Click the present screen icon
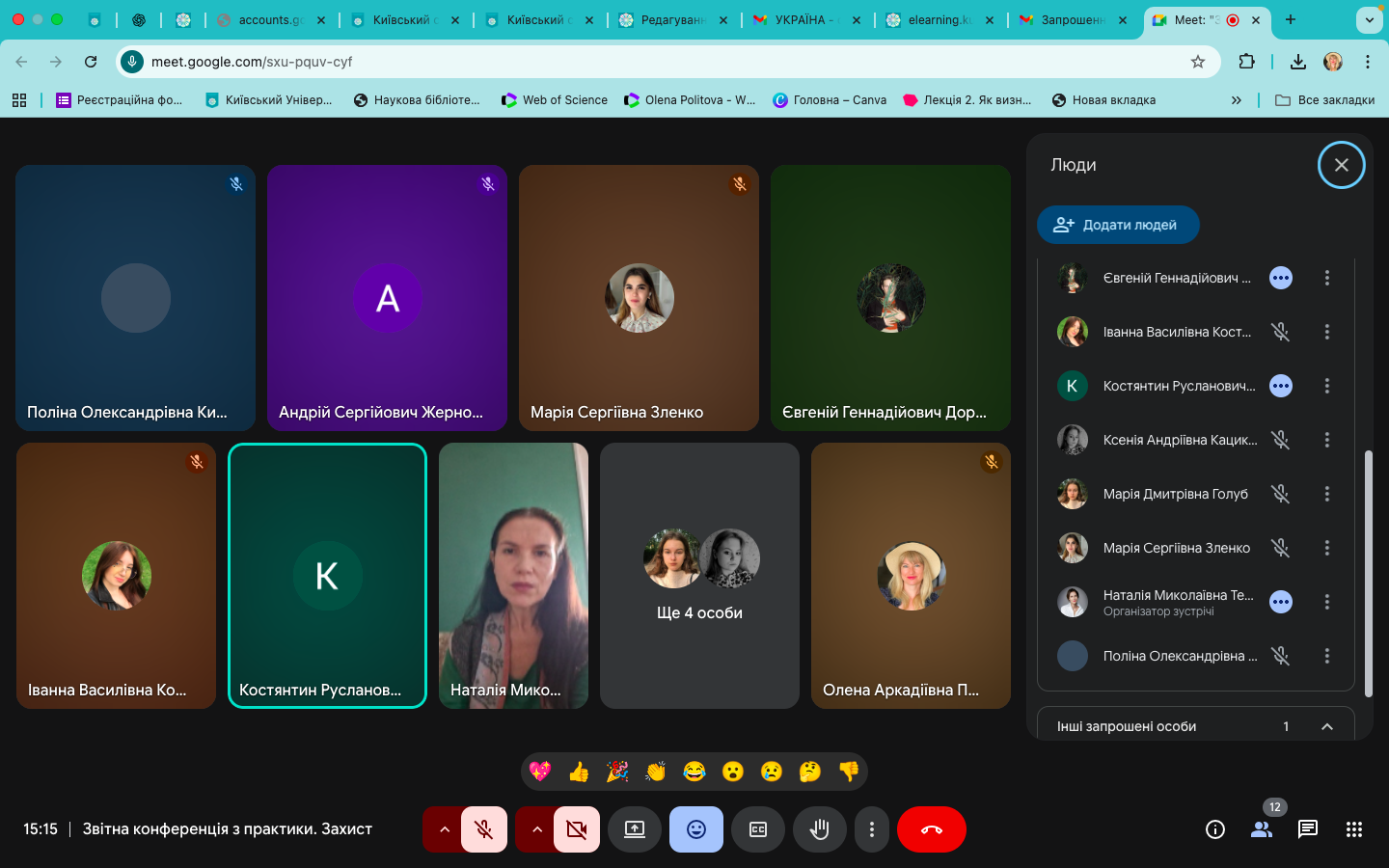Image resolution: width=1389 pixels, height=868 pixels. click(635, 829)
